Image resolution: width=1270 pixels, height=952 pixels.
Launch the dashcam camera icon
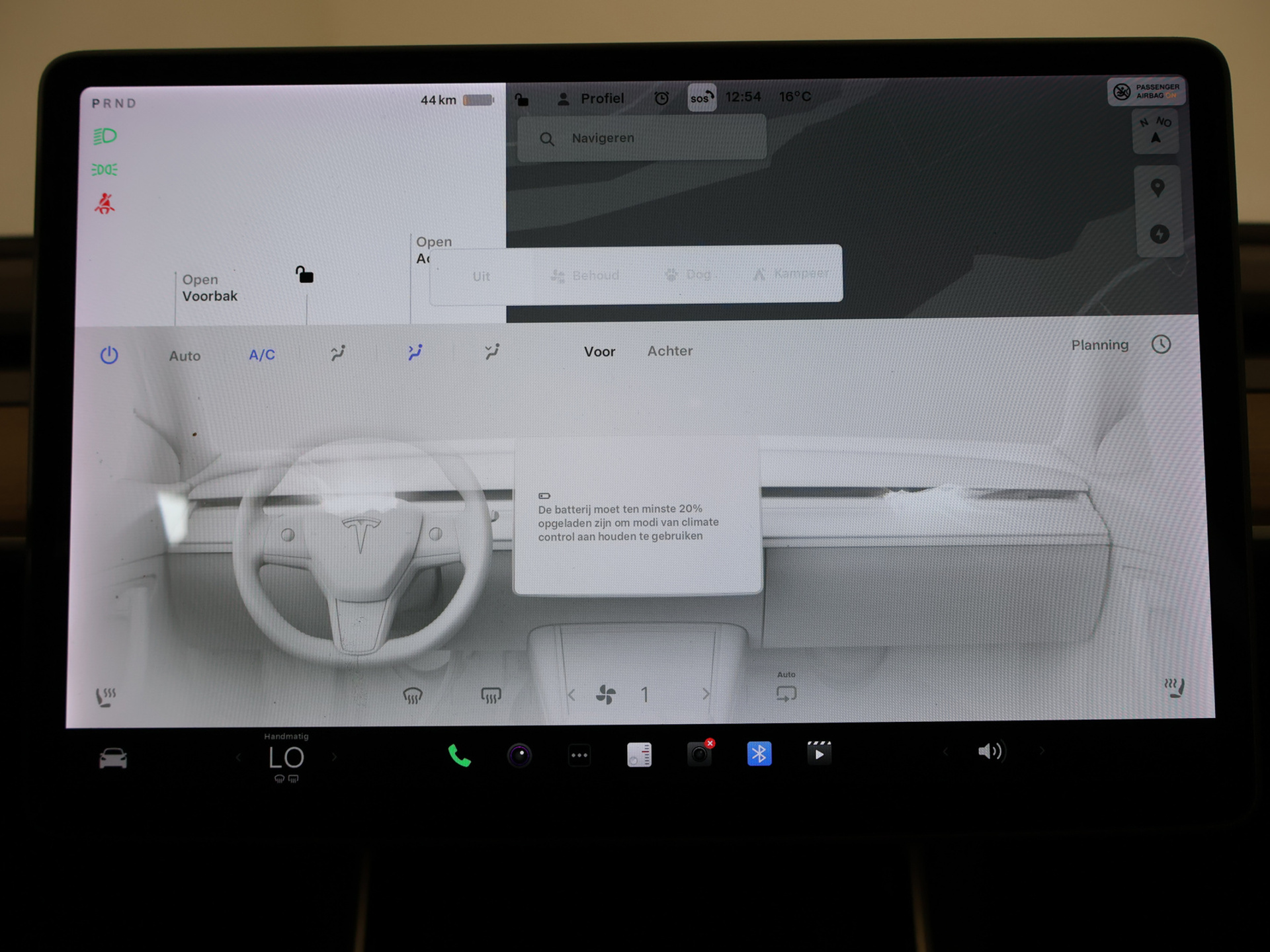[699, 754]
